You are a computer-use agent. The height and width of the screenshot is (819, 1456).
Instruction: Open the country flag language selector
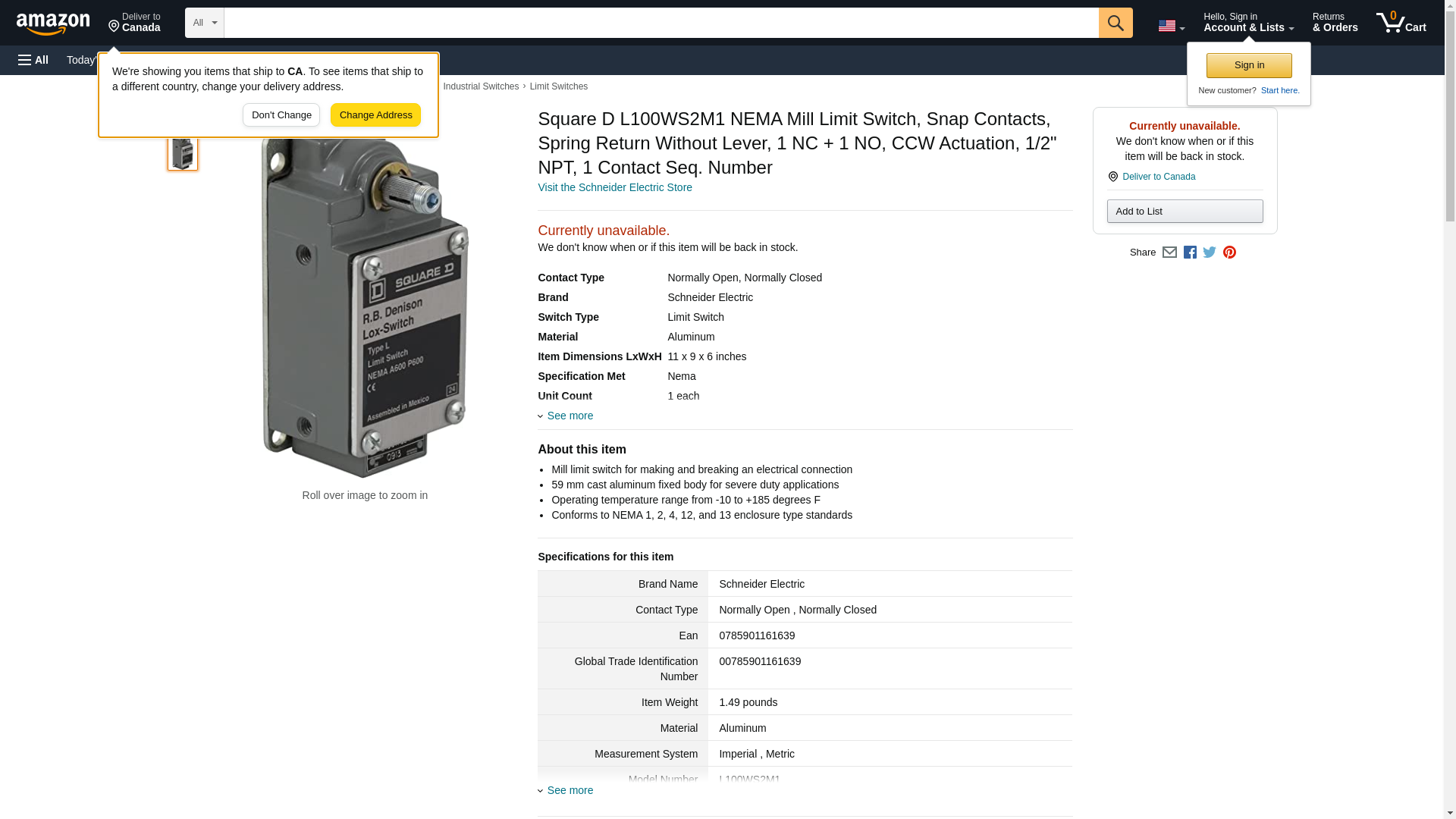tap(1171, 26)
